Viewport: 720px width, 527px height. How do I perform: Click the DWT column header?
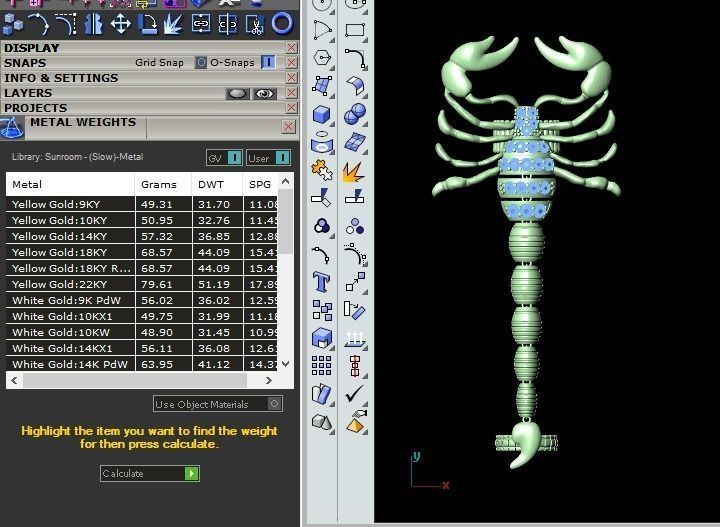pyautogui.click(x=217, y=185)
